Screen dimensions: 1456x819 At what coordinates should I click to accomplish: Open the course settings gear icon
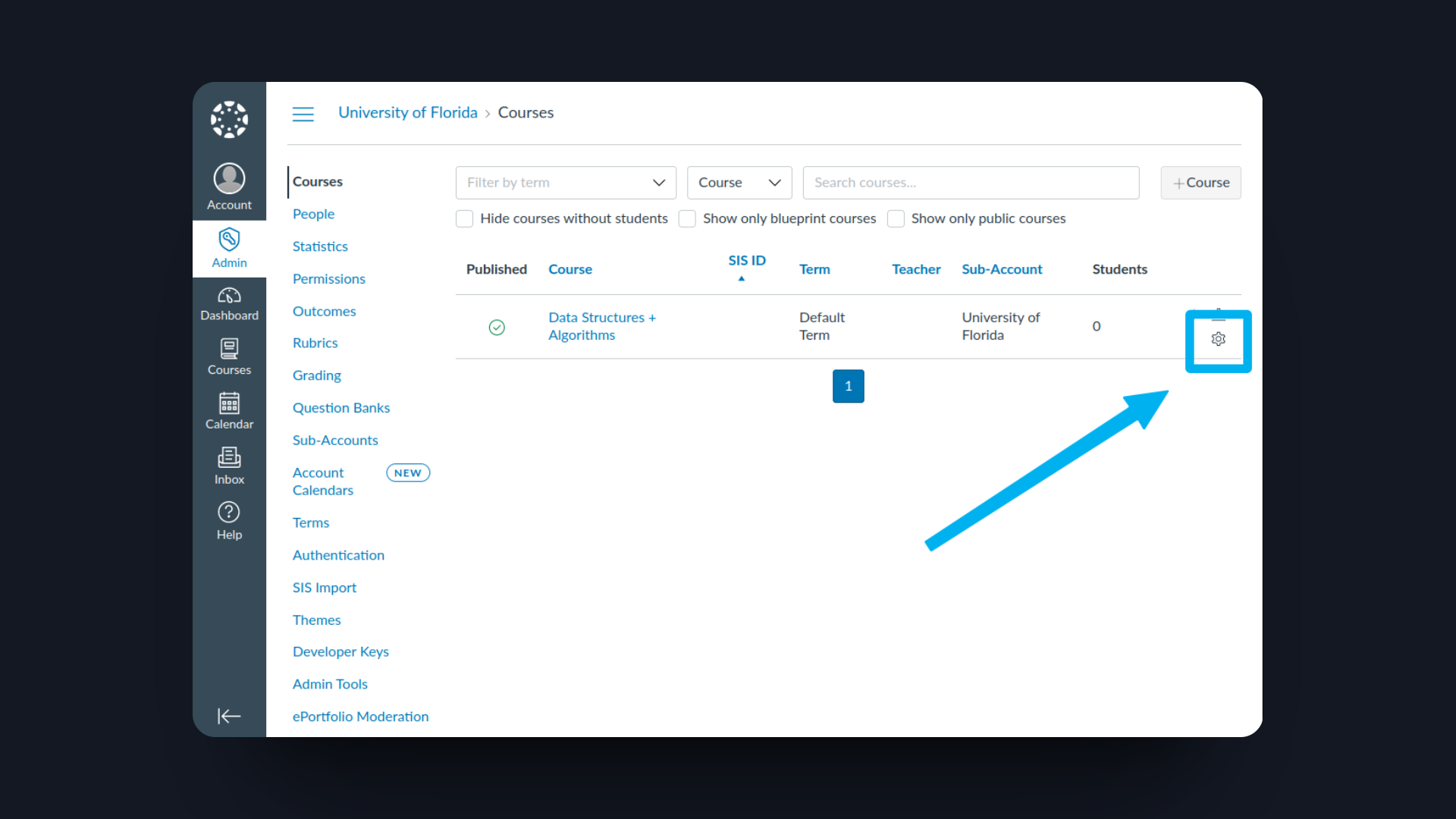(1219, 339)
